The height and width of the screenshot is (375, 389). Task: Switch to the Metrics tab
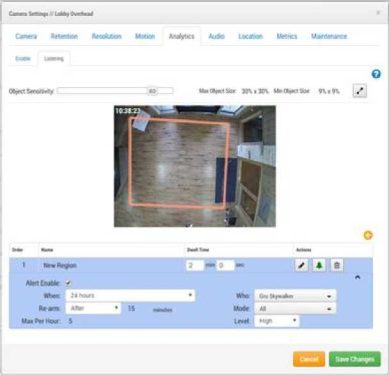pyautogui.click(x=287, y=36)
